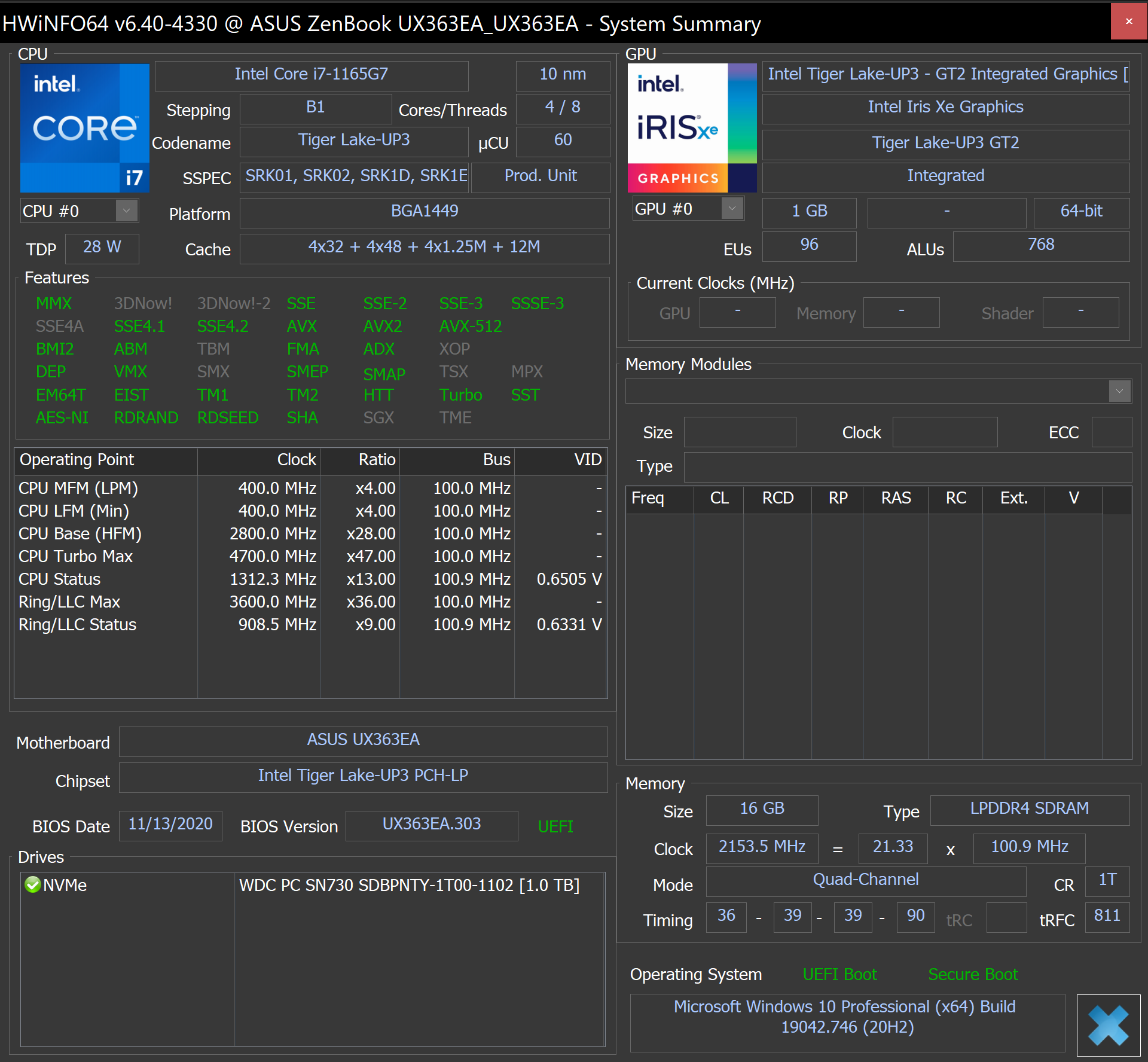This screenshot has height=1062, width=1148.
Task: Click the Freq column header in timing table
Action: tap(660, 499)
